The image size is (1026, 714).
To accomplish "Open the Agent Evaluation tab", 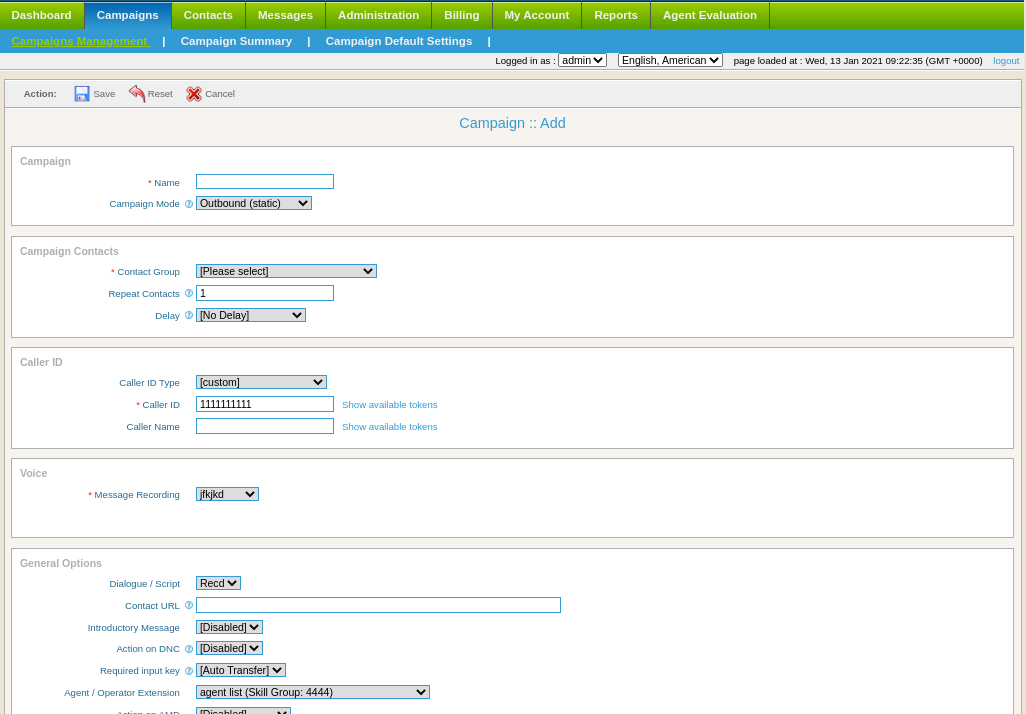I will click(x=710, y=15).
